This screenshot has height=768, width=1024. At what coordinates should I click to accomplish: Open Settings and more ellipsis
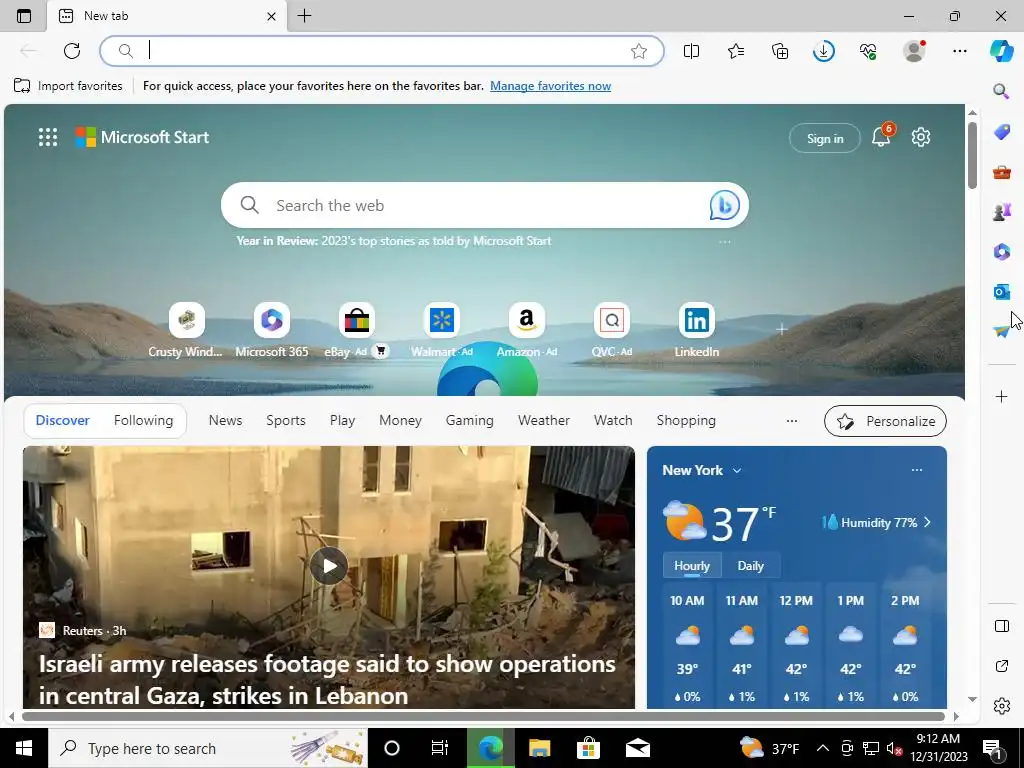click(959, 51)
